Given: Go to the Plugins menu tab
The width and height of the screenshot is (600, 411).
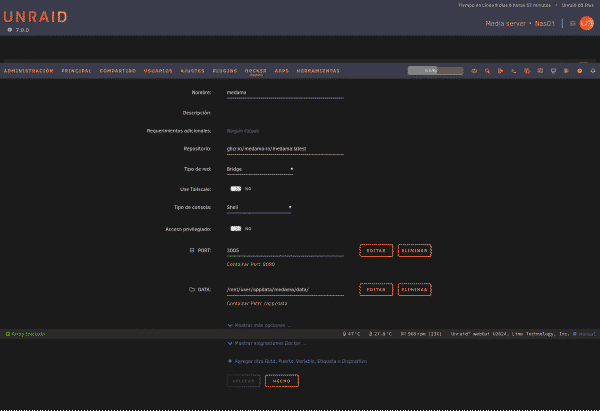Looking at the screenshot, I should click(x=225, y=71).
